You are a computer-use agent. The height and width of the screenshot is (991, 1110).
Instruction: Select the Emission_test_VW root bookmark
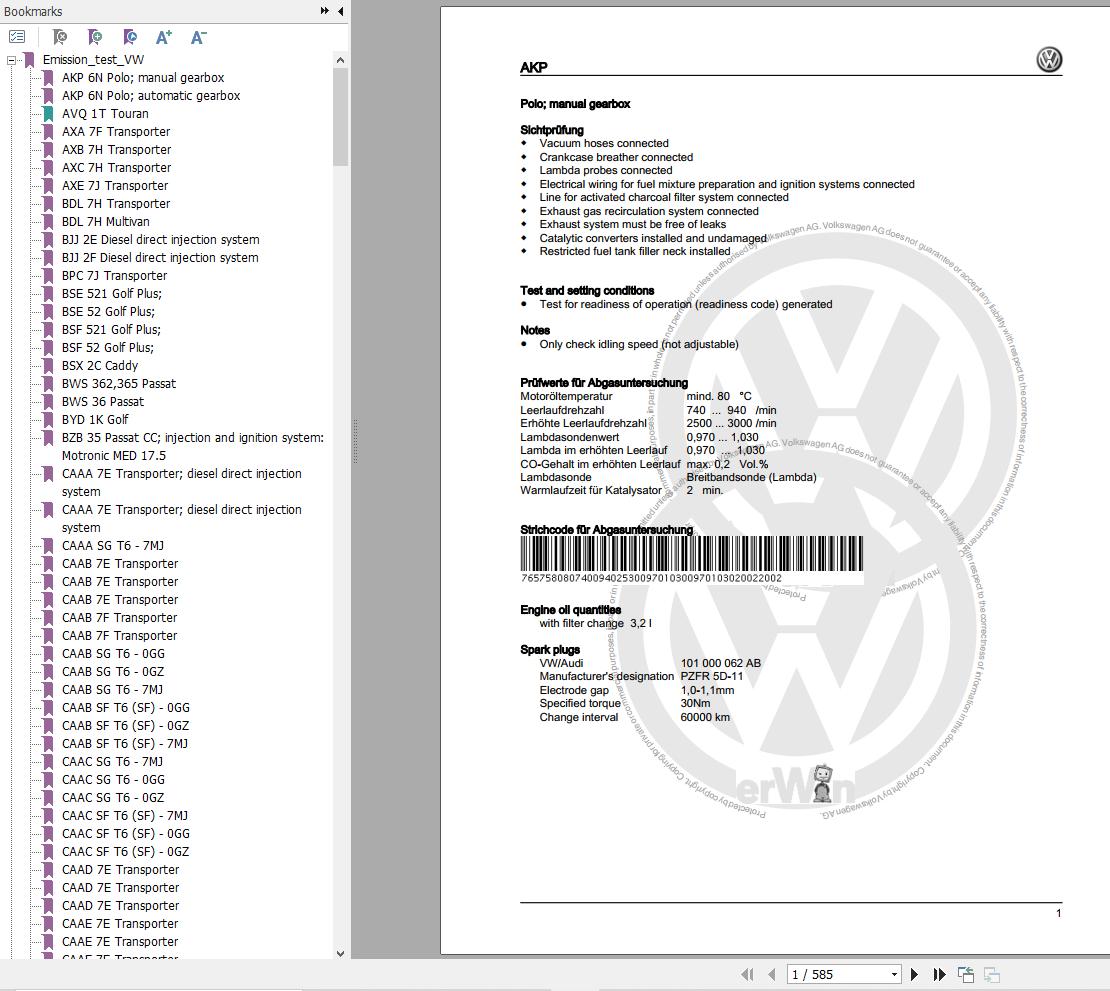93,60
